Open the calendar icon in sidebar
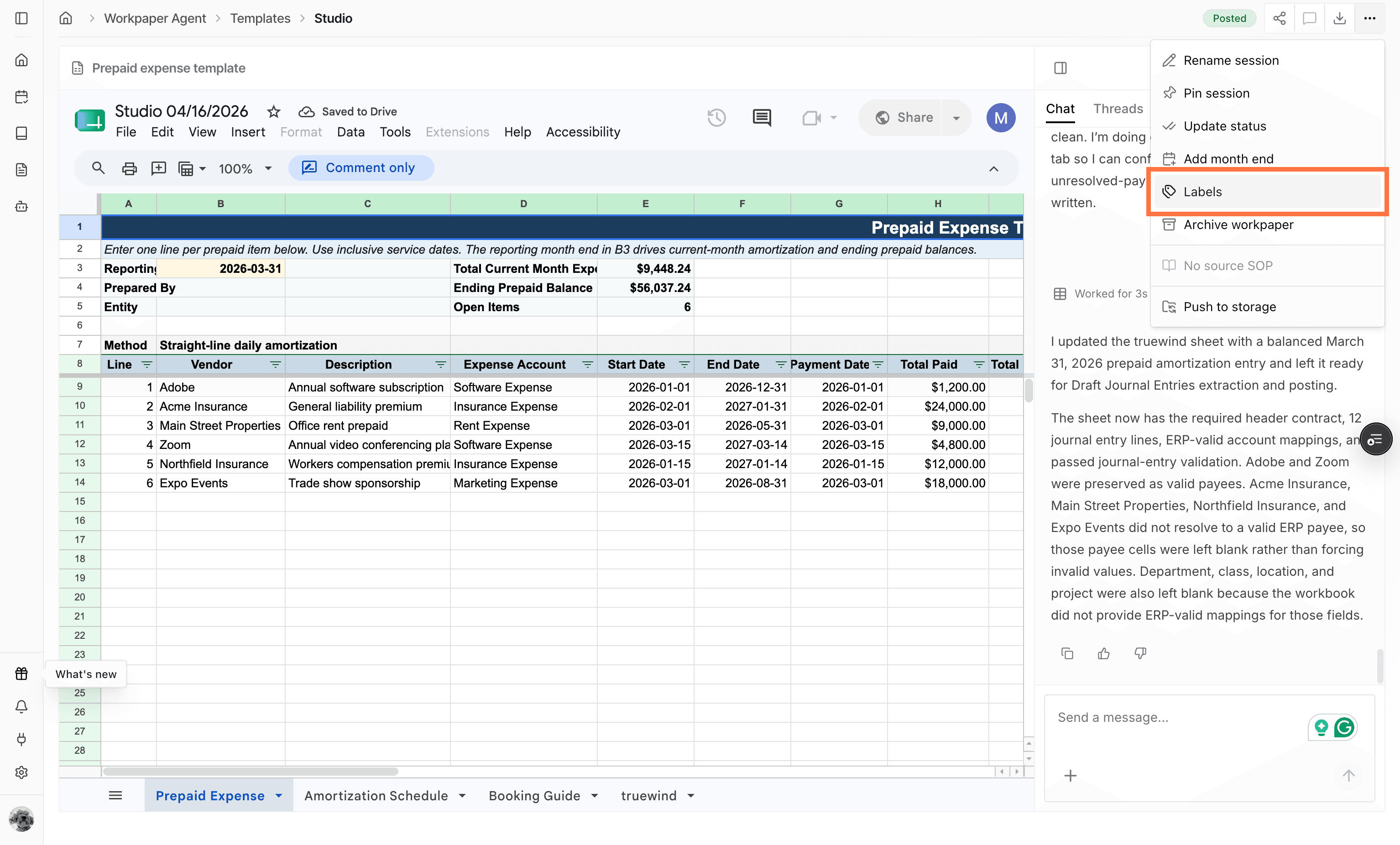 point(21,97)
